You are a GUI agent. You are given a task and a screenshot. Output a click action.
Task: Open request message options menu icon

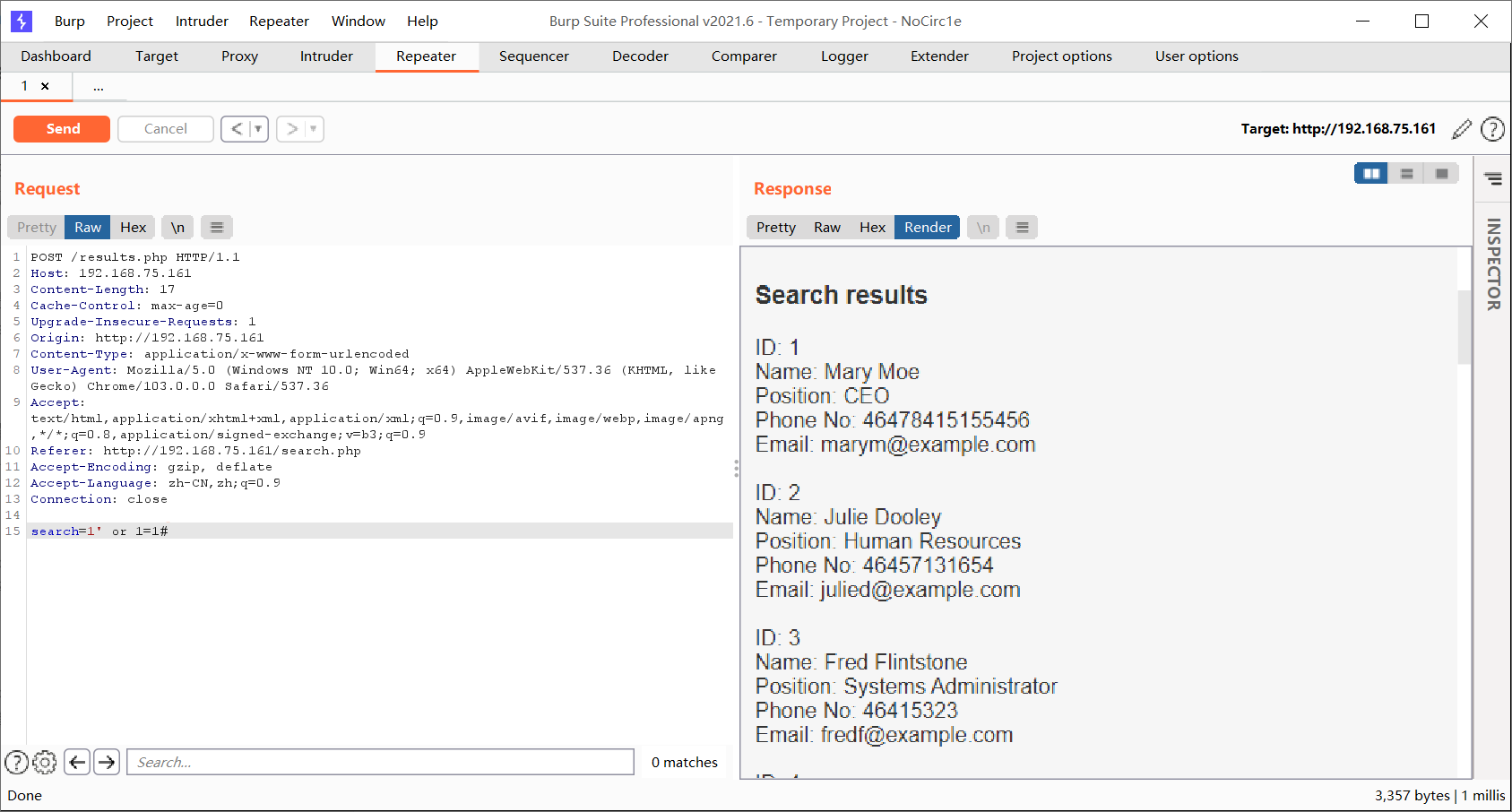click(x=217, y=228)
